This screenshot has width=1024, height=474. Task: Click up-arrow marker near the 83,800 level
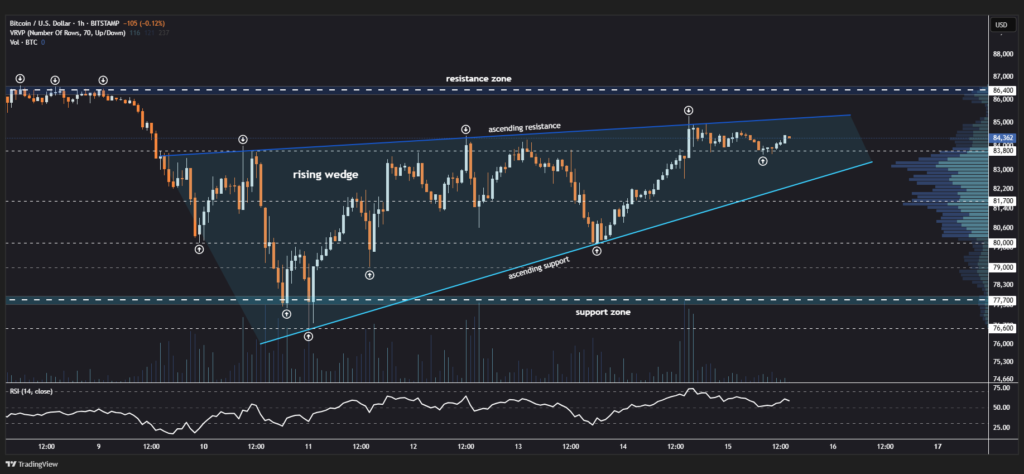[763, 160]
